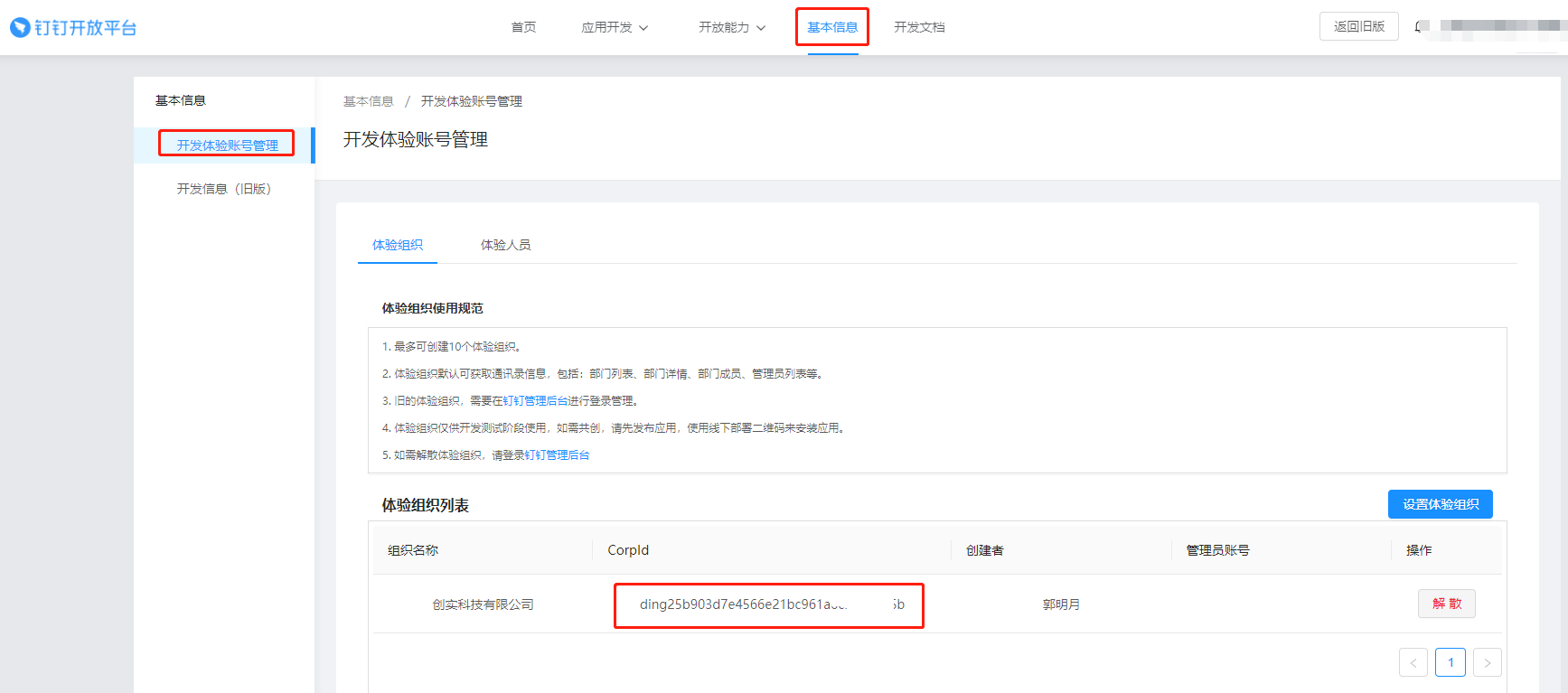This screenshot has width=1568, height=693.
Task: Go to next page with right arrow
Action: coord(1487,662)
